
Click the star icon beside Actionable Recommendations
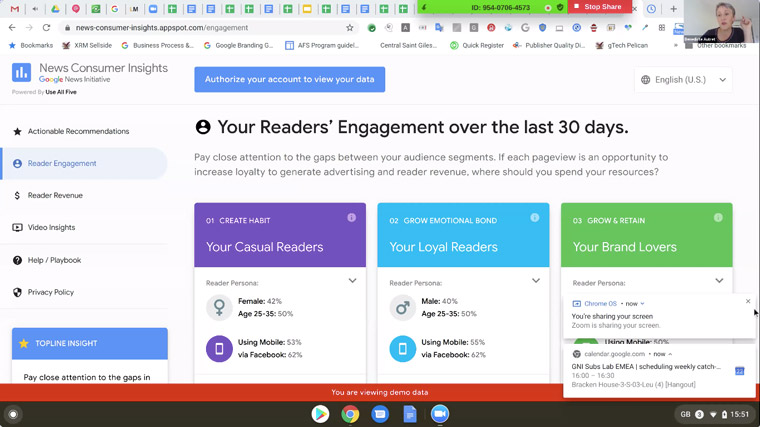click(x=17, y=131)
